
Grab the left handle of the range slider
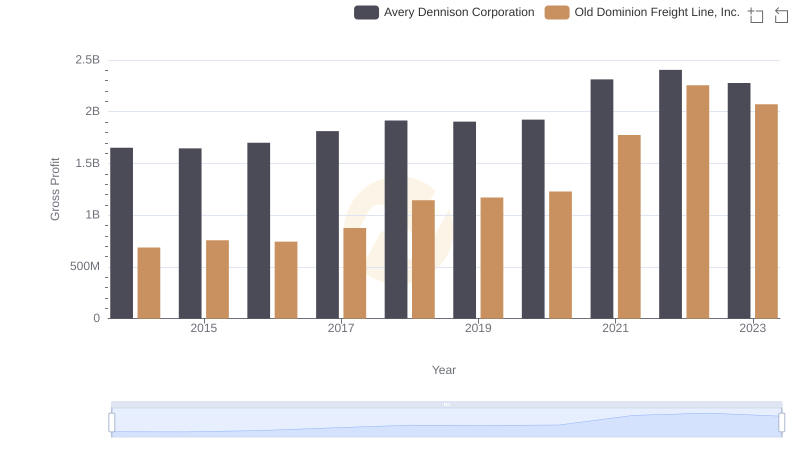click(x=112, y=423)
